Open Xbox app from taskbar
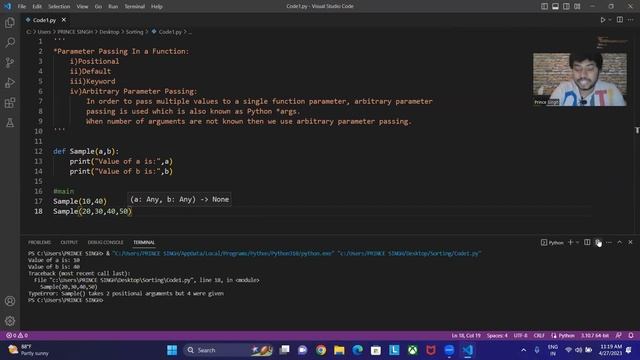The width and height of the screenshot is (640, 360). 413,350
